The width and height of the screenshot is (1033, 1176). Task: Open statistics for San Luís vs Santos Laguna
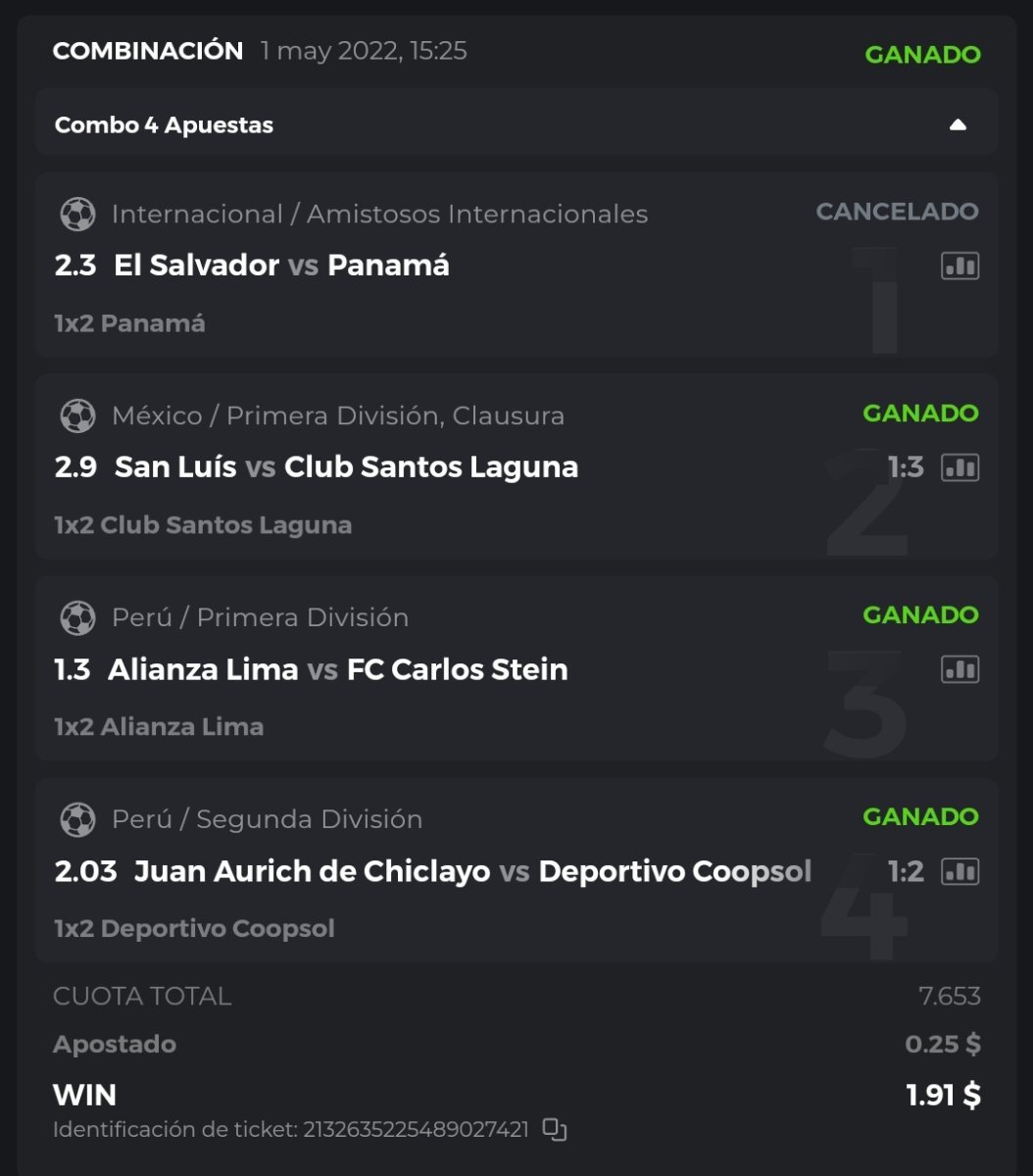pyautogui.click(x=959, y=467)
